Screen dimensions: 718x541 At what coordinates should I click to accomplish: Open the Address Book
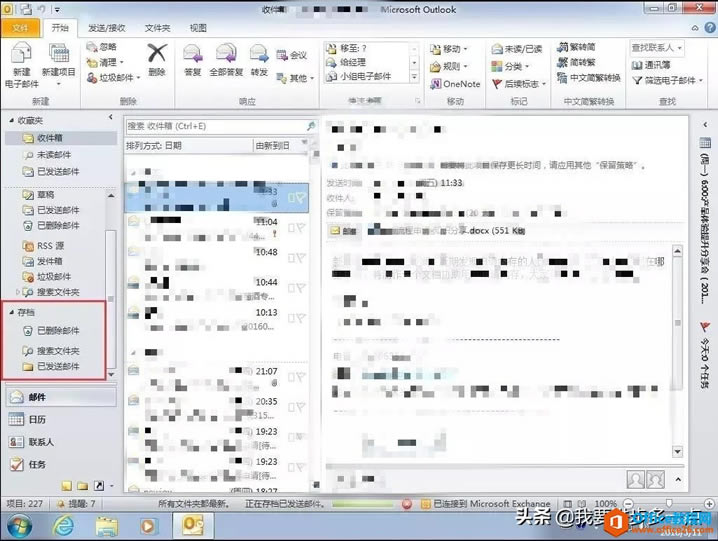(651, 65)
